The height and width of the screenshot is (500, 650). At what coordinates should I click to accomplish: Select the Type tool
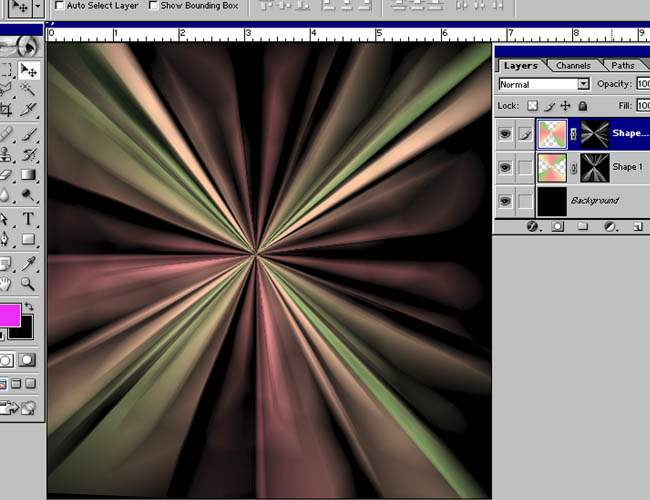(x=28, y=219)
